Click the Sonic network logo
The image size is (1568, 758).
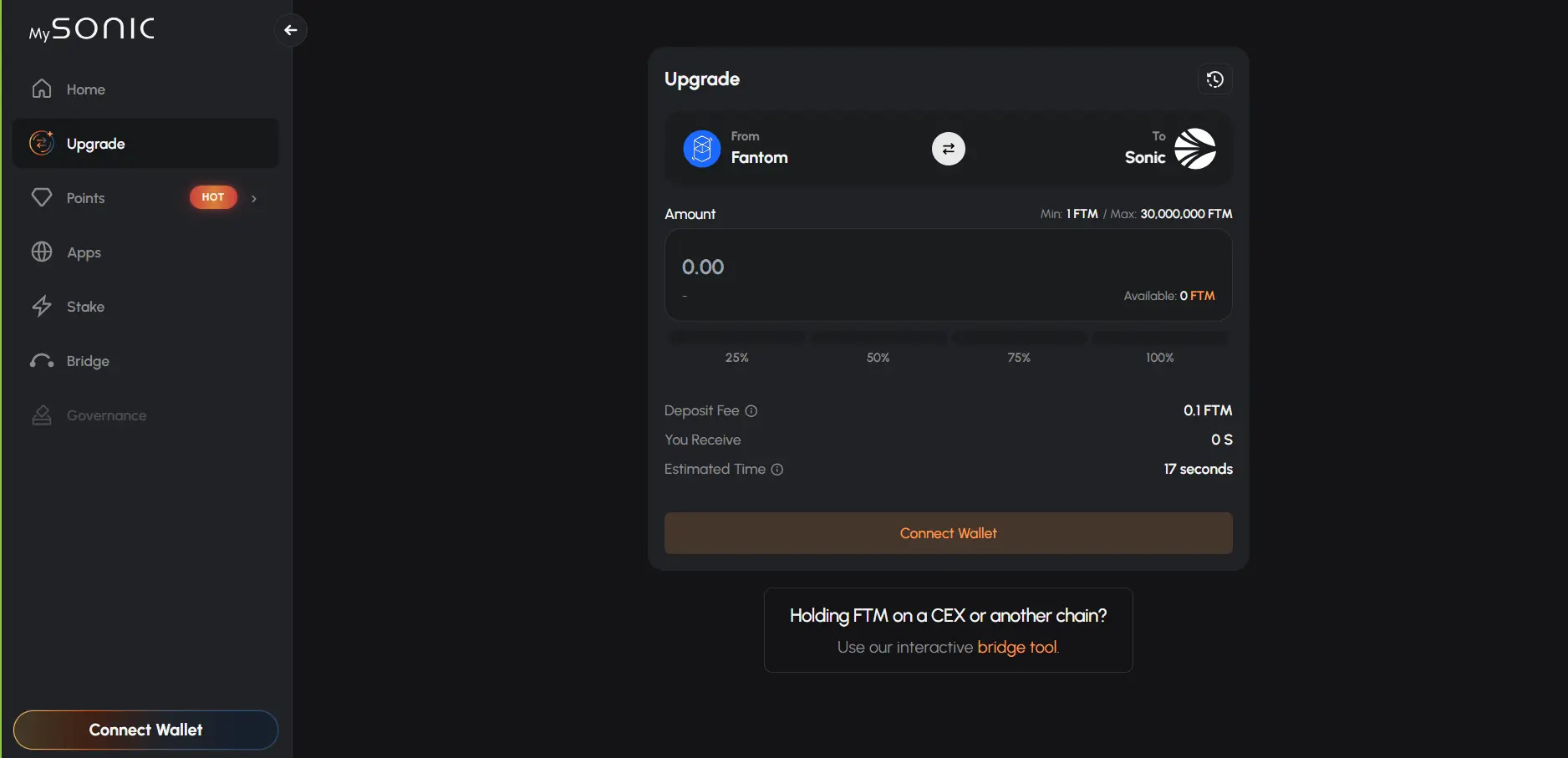(x=1195, y=149)
